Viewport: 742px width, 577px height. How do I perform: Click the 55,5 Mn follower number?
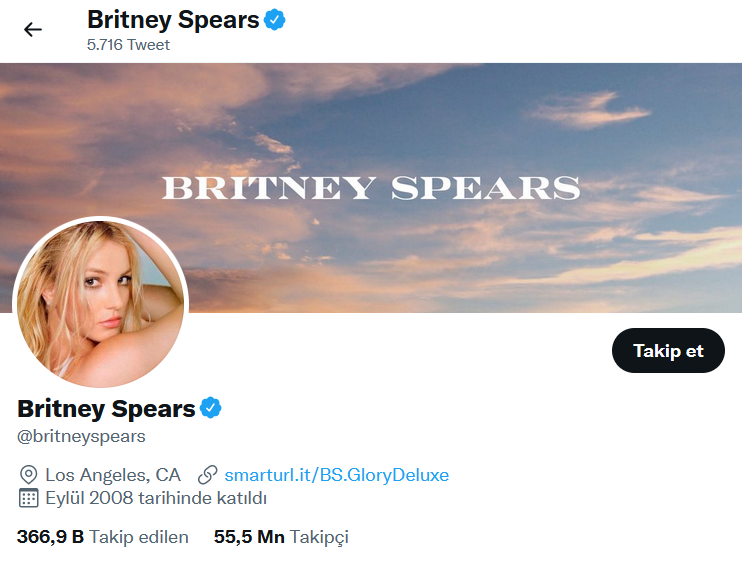(x=249, y=537)
